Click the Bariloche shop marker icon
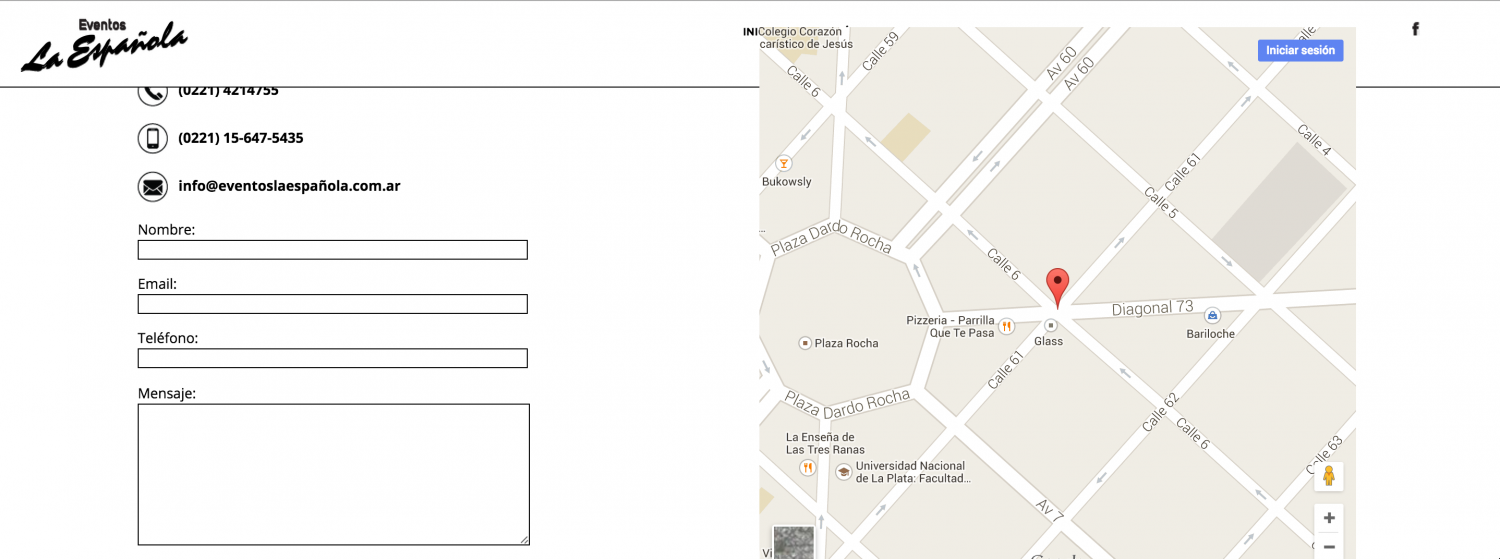The width and height of the screenshot is (1500, 559). pyautogui.click(x=1212, y=315)
